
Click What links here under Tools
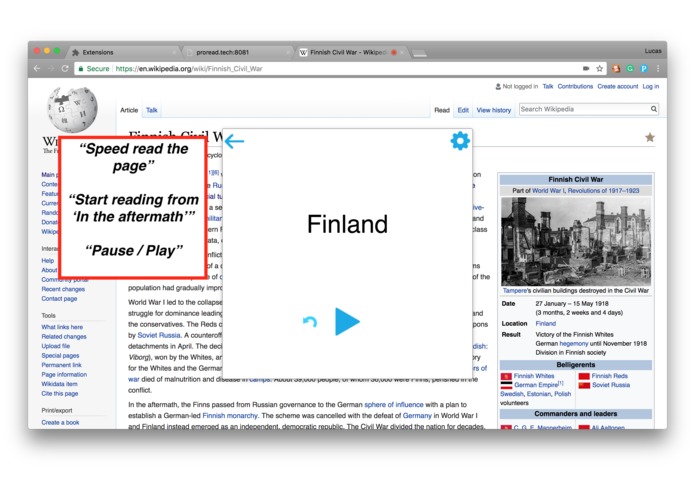click(x=62, y=327)
